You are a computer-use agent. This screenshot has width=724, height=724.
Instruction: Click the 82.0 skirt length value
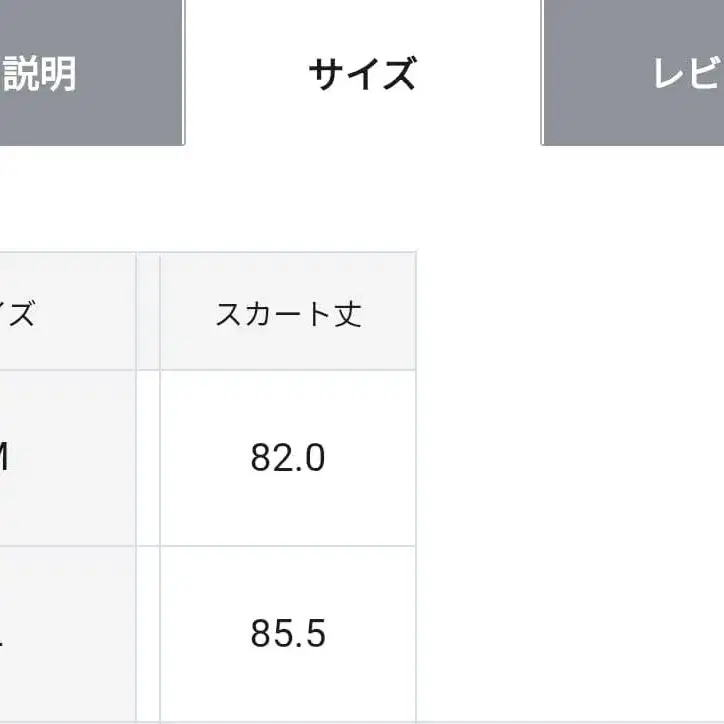coord(288,458)
